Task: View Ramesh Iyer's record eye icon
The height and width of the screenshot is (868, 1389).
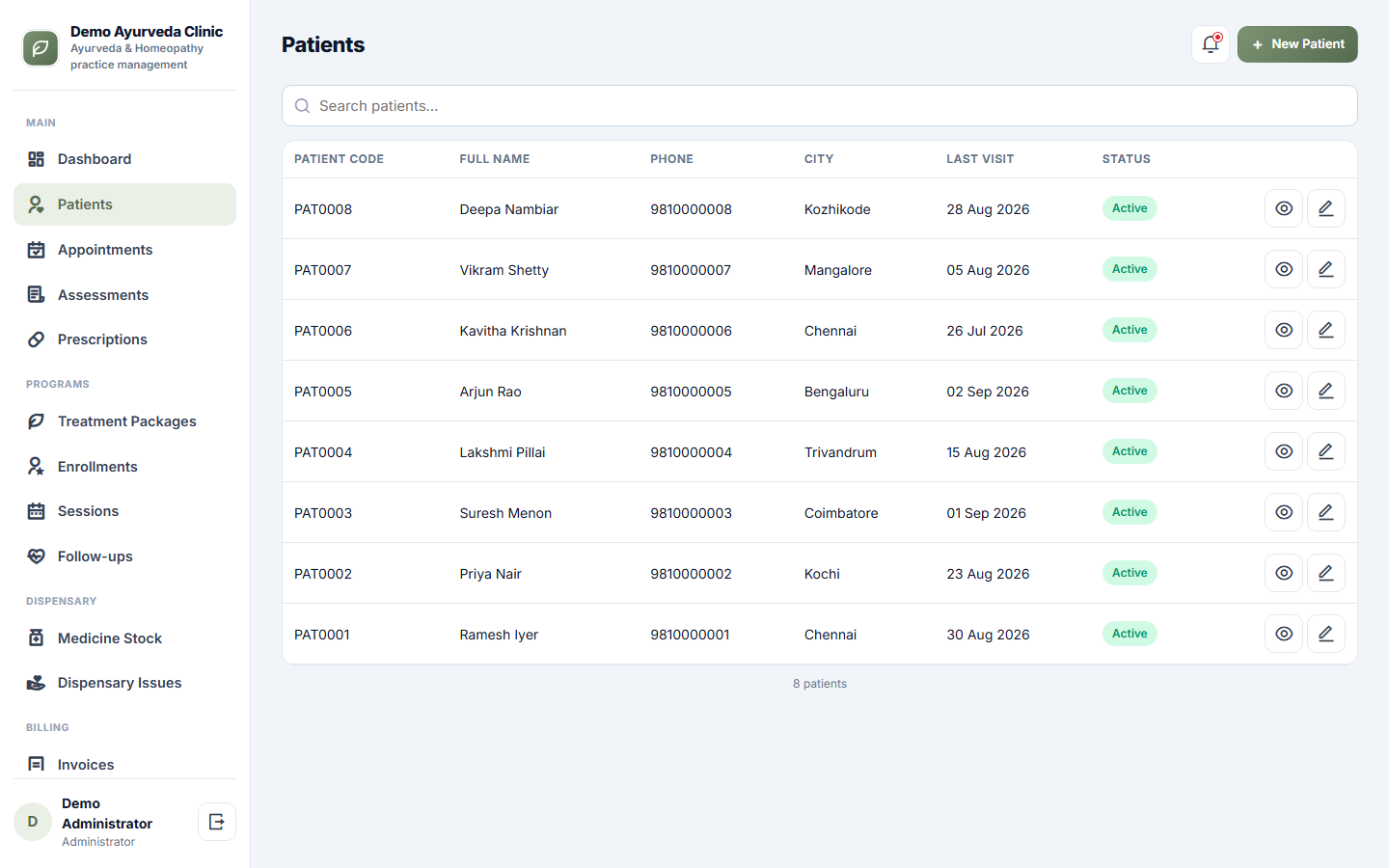Action: click(x=1284, y=634)
